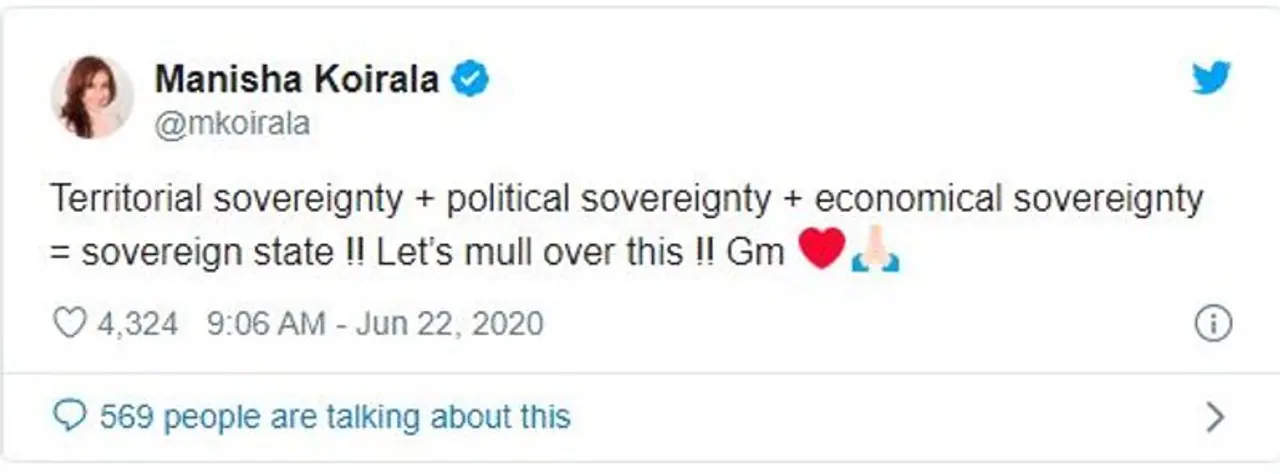Open the tweet info circle icon
The height and width of the screenshot is (474, 1280).
coord(1213,324)
